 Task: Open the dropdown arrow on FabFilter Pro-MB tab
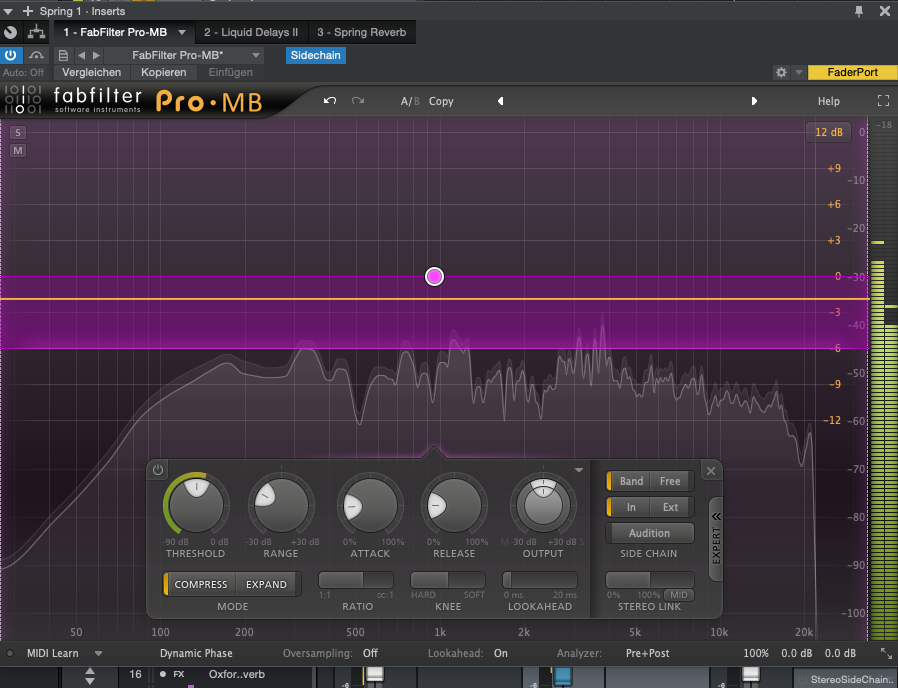point(182,32)
